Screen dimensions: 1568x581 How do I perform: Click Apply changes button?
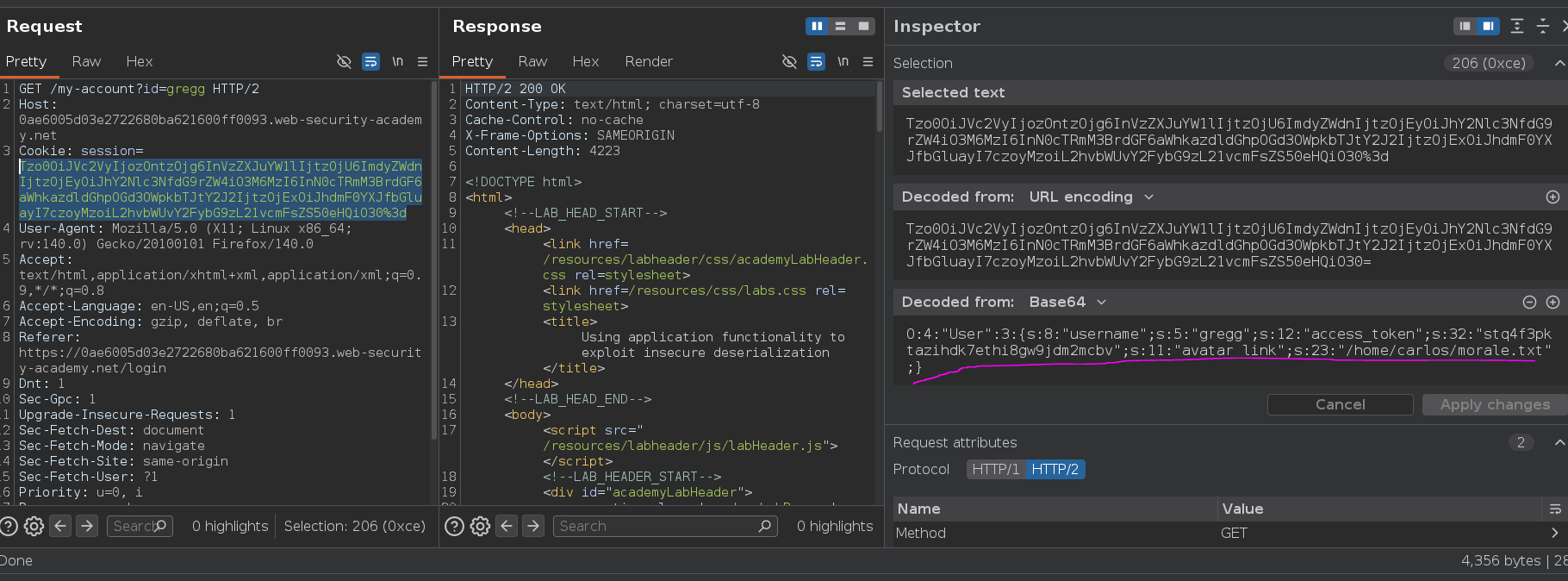point(1495,404)
